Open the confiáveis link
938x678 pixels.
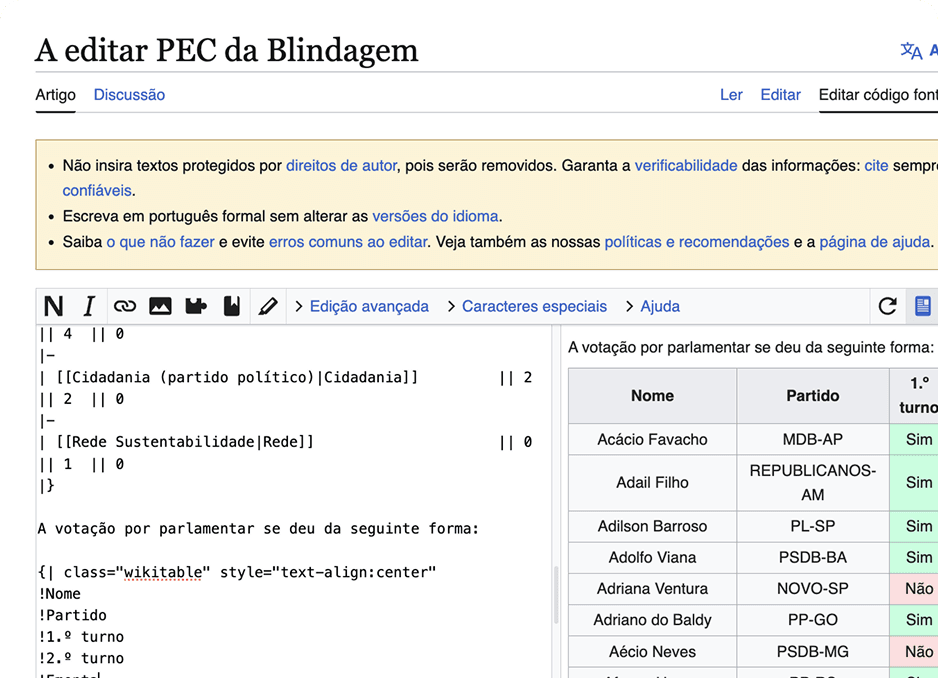97,190
